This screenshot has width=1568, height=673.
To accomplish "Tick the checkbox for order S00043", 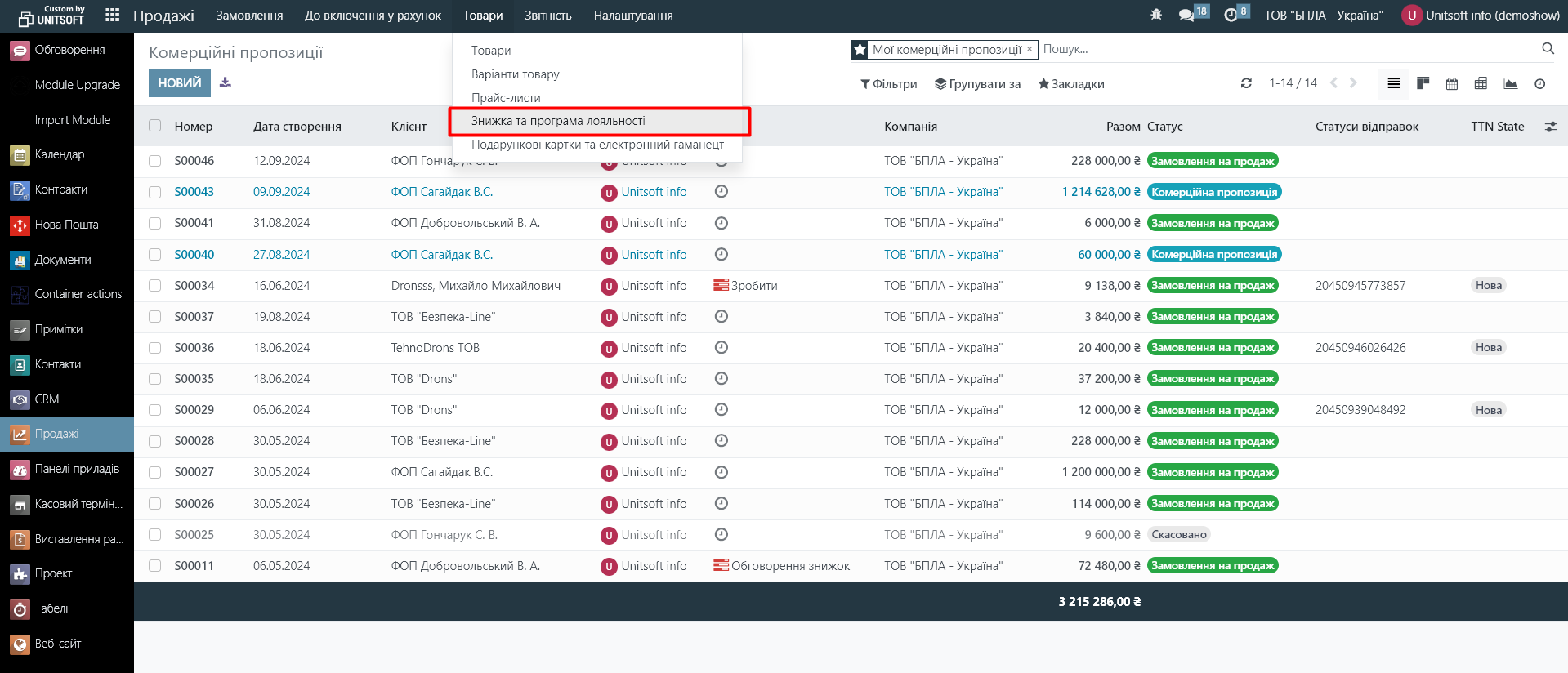I will (155, 192).
